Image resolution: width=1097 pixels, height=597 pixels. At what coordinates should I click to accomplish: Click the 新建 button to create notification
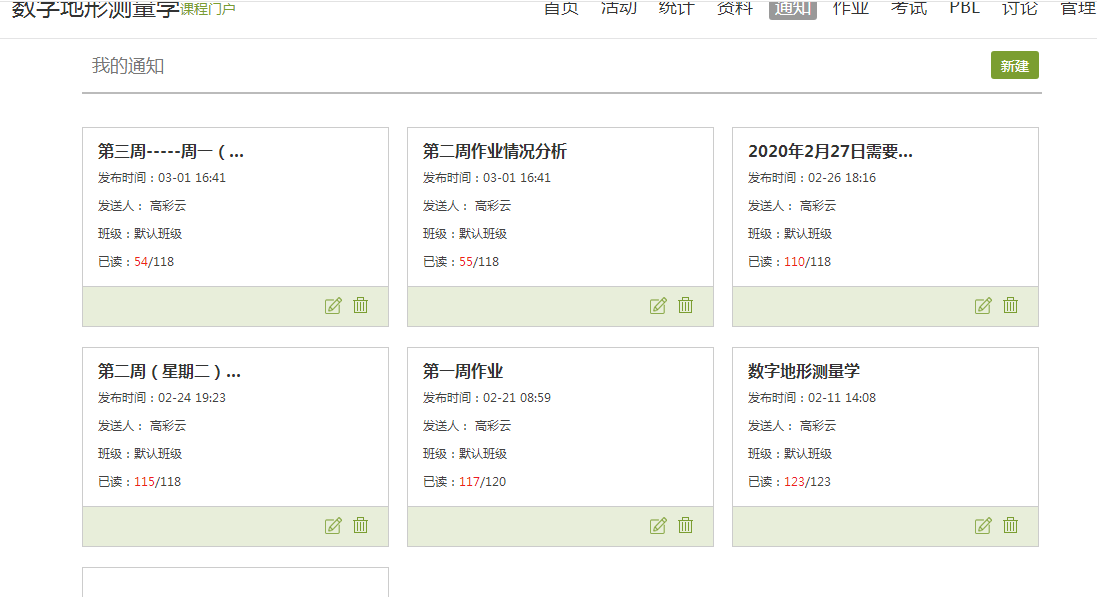pyautogui.click(x=1014, y=66)
